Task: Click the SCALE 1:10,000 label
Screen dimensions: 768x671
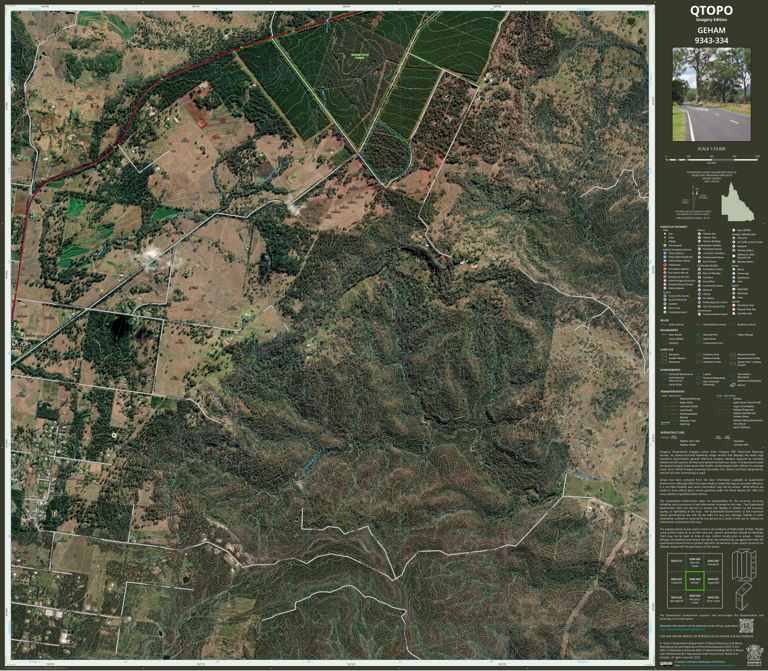Action: (x=712, y=149)
